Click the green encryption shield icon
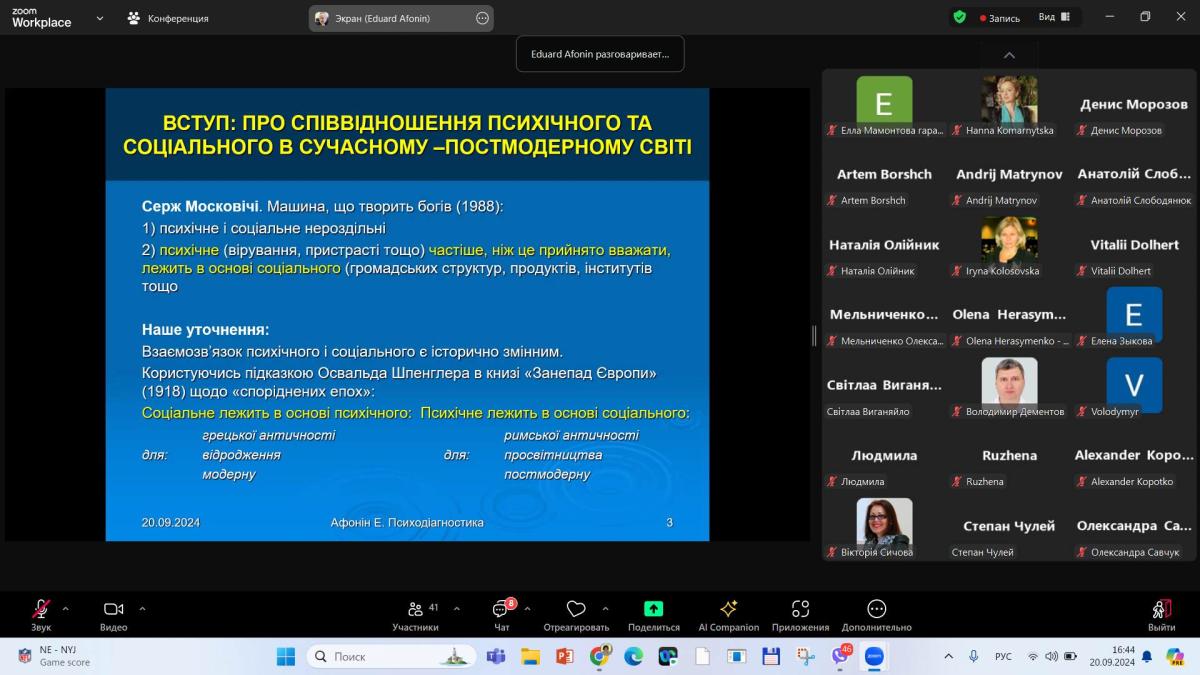The width and height of the screenshot is (1200, 675). click(959, 17)
